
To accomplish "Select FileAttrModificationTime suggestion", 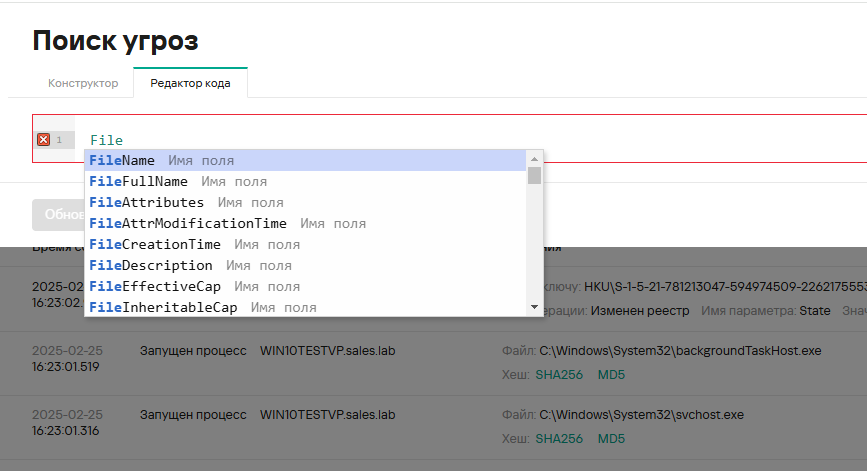I will coord(305,224).
